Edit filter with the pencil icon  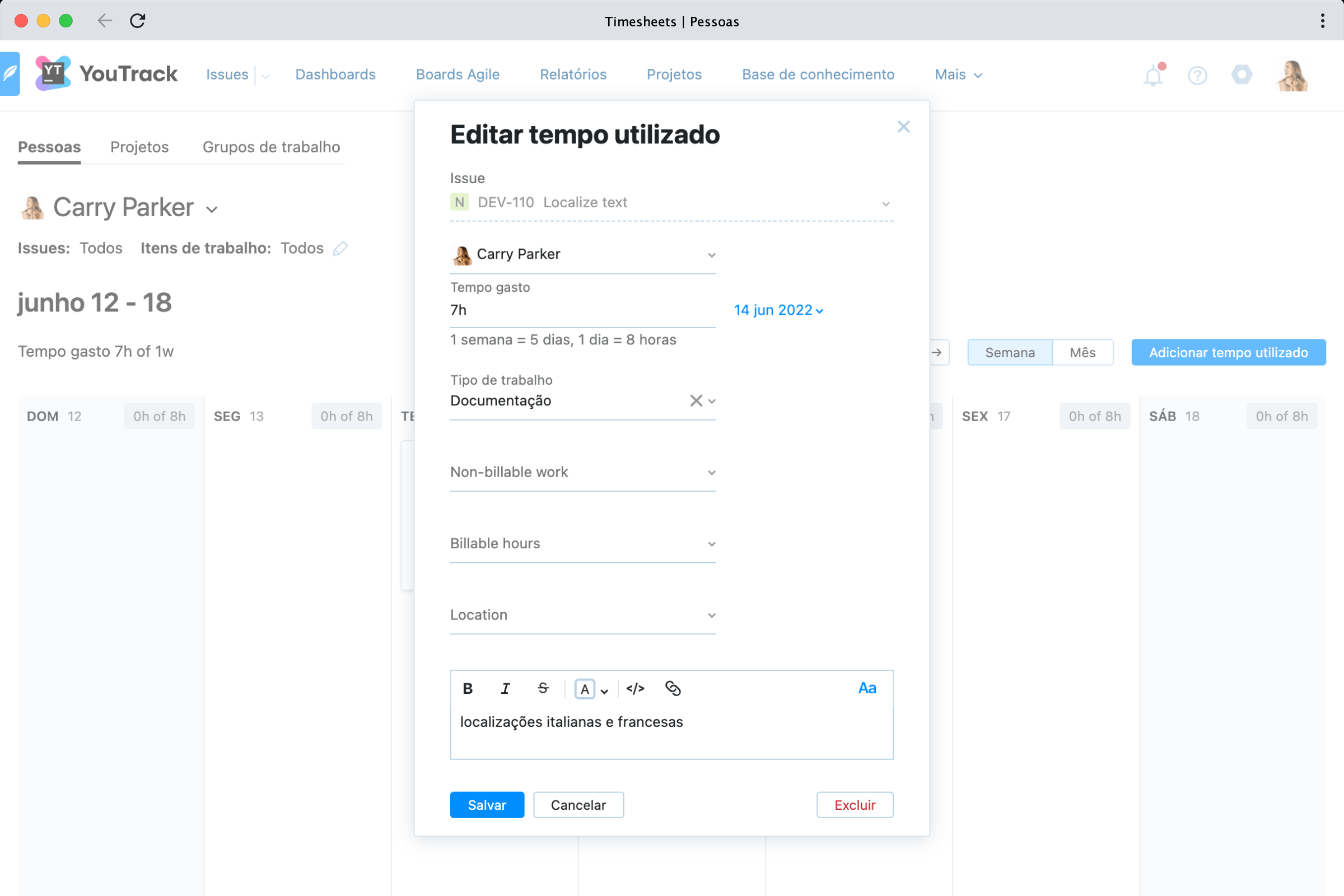point(340,248)
